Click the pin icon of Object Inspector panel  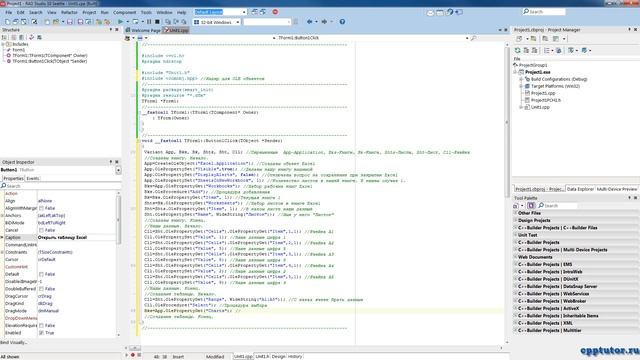coord(111,162)
